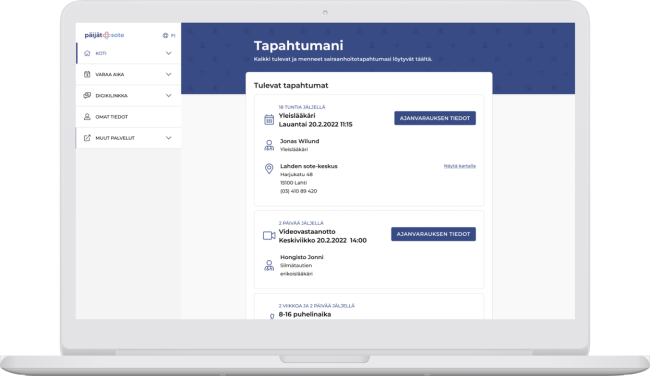Screen dimensions: 650x376
Task: Click the Harjukatu 48 address line
Action: (x=296, y=175)
